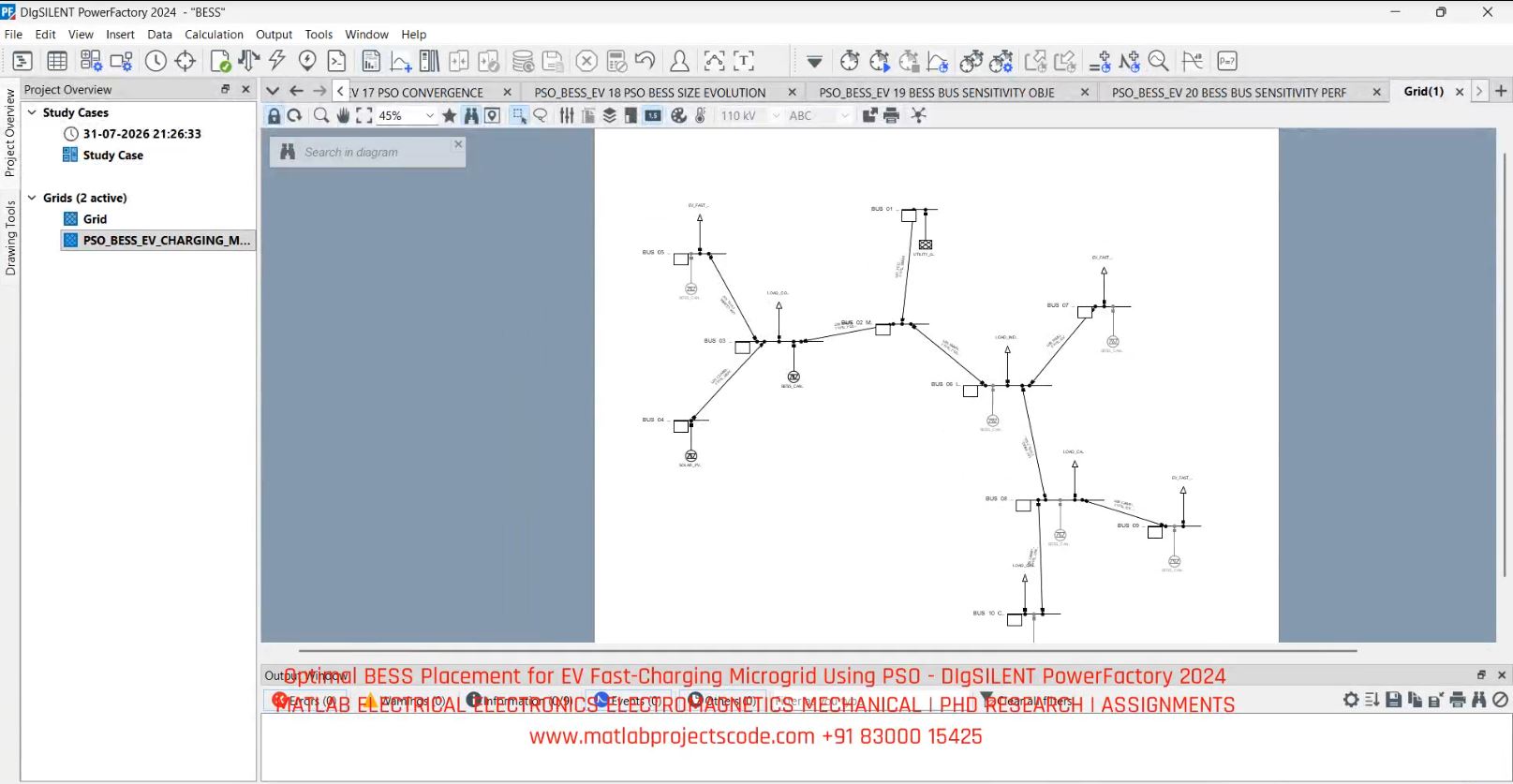Open the tab list chevron dropdown
Viewport: 1513px width, 784px height.
pos(273,91)
